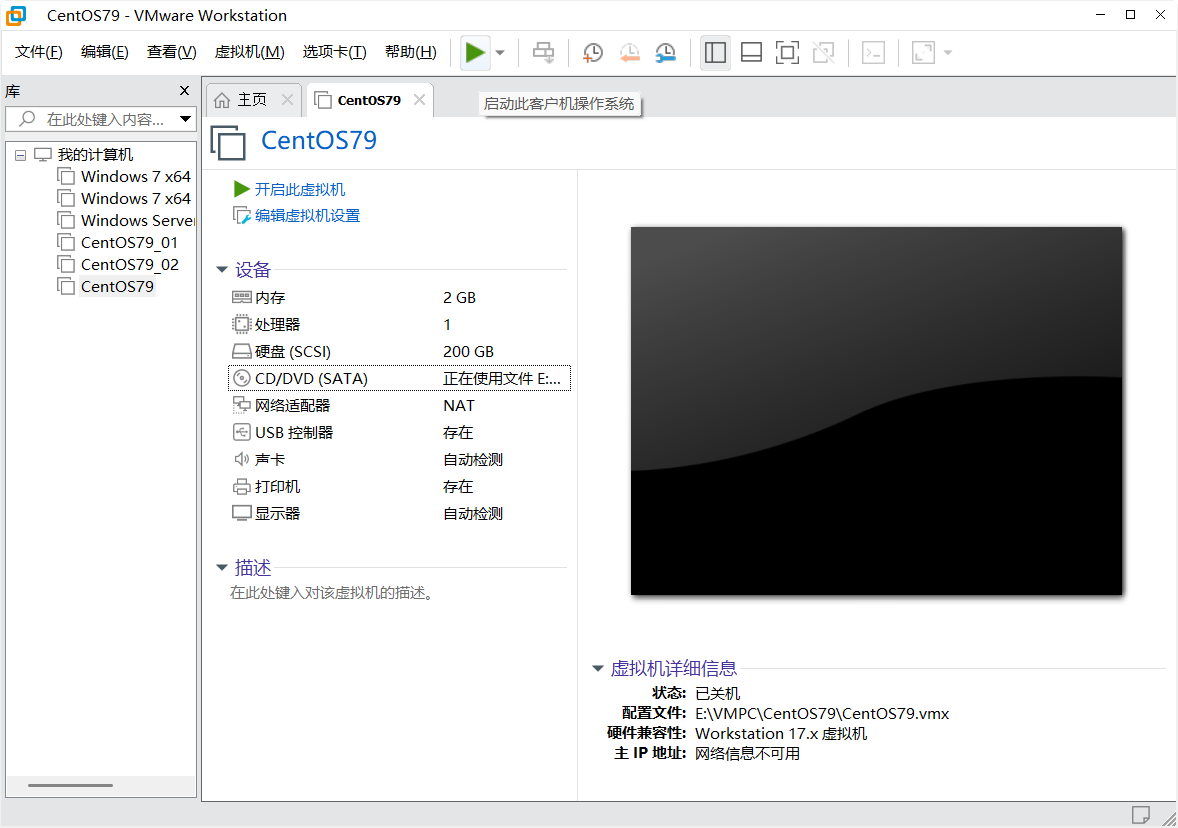
Task: Open the power options dropdown arrow next to play button
Action: (500, 53)
